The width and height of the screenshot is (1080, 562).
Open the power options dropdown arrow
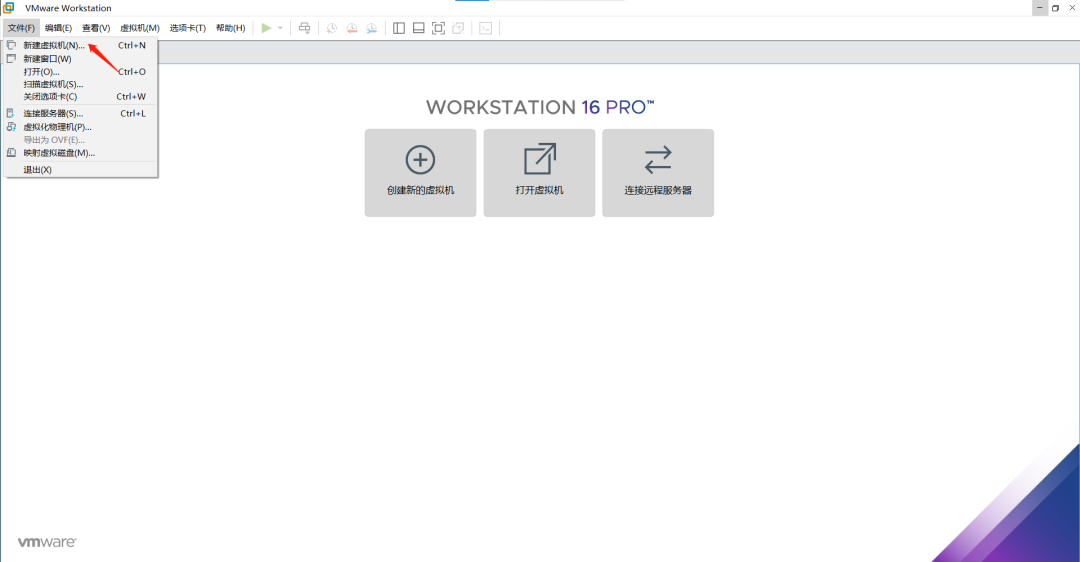(280, 28)
